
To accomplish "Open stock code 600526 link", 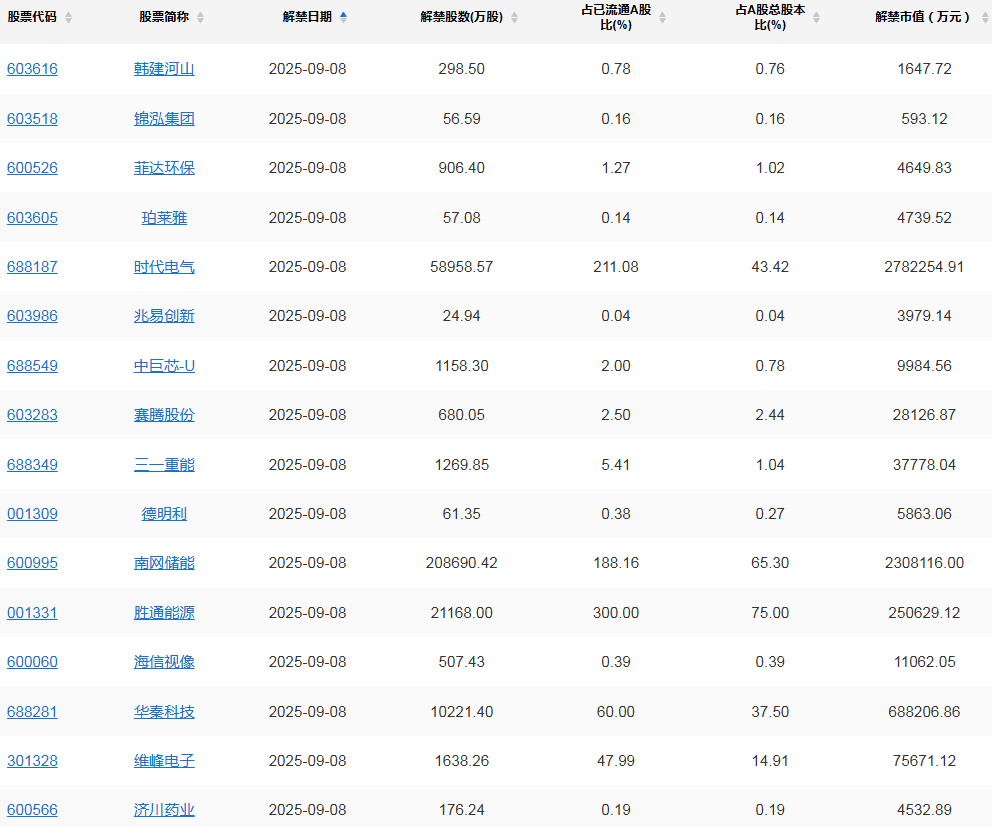I will 32,168.
